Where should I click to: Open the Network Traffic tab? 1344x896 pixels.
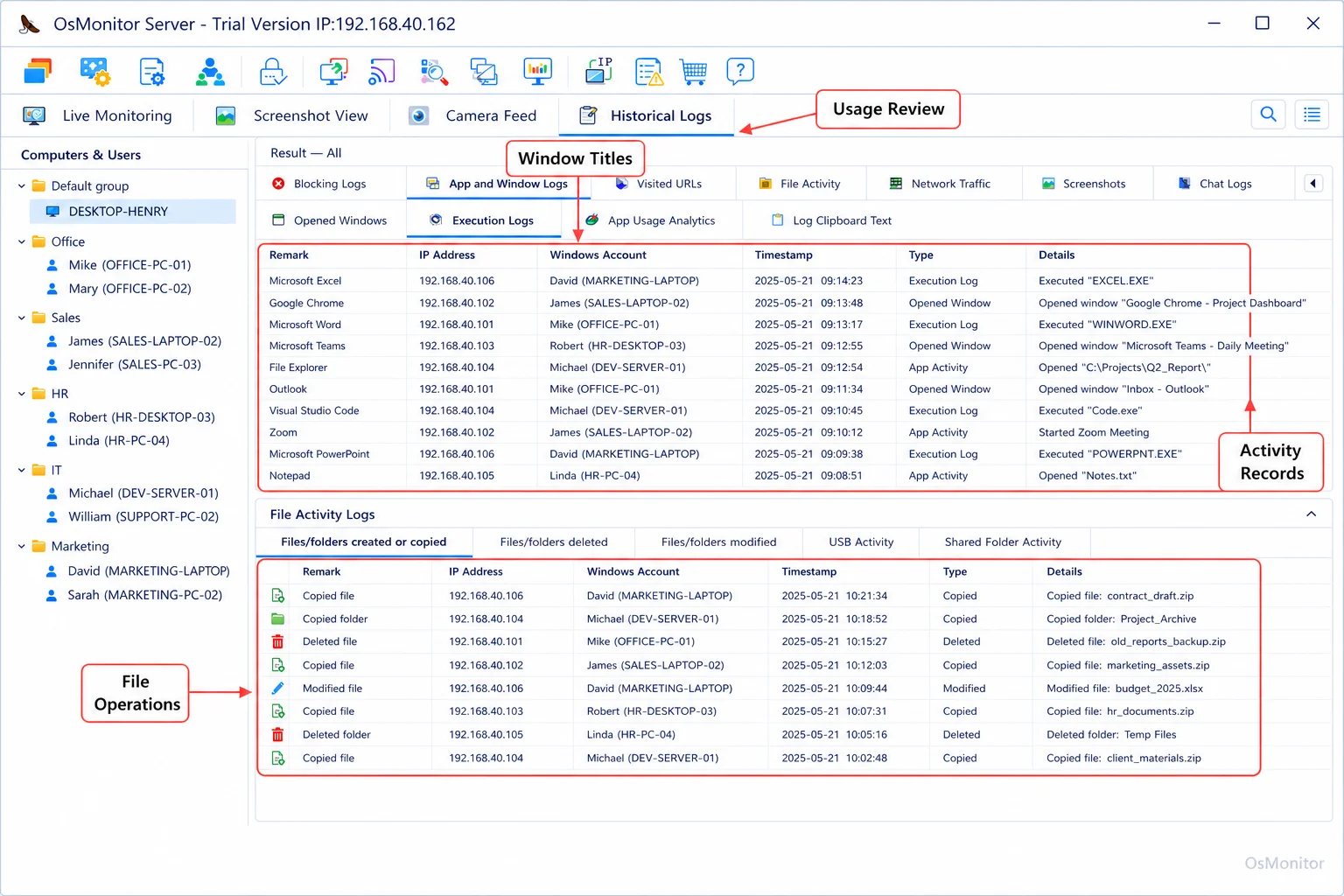click(x=941, y=184)
